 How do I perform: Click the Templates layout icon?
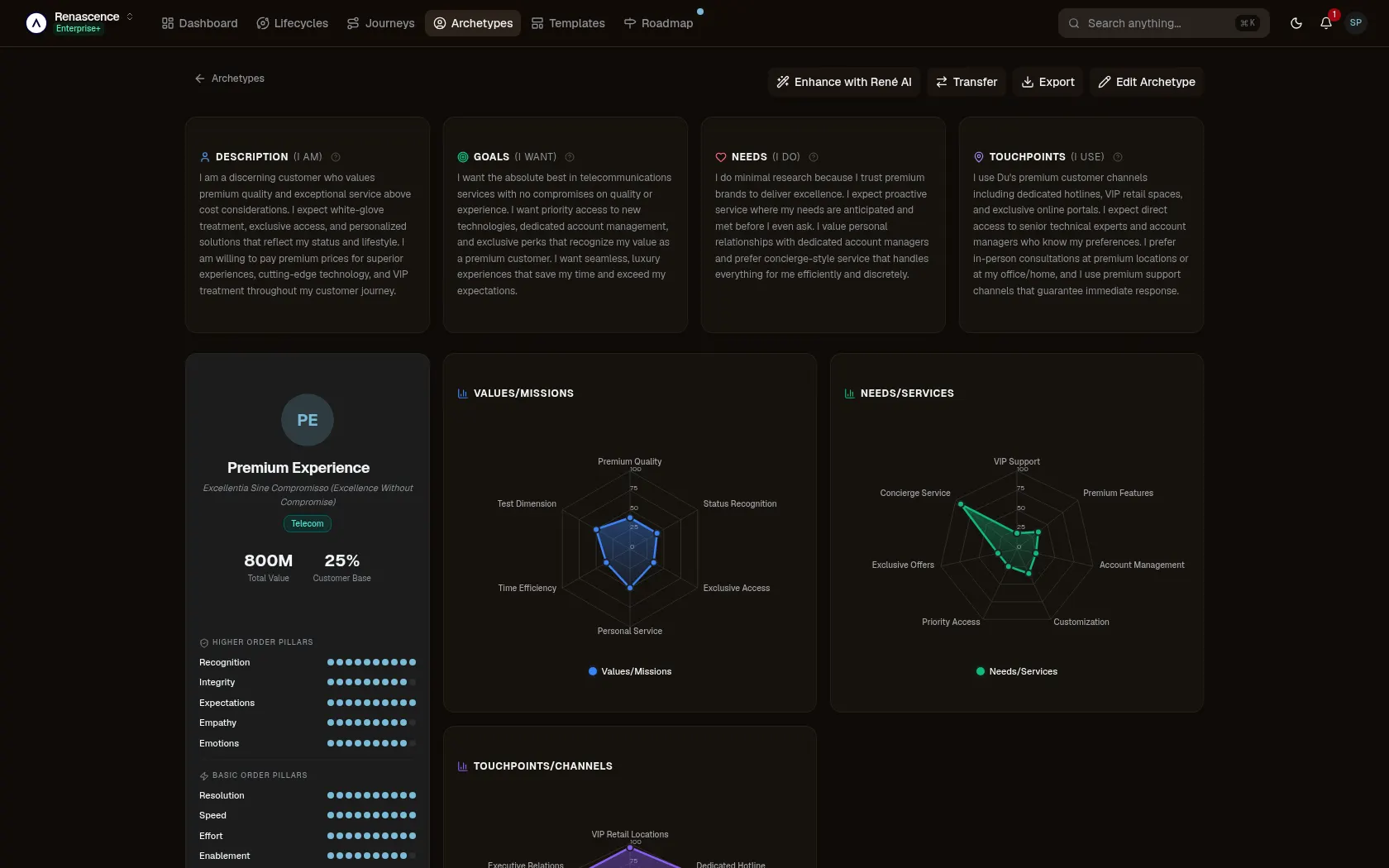(x=537, y=23)
